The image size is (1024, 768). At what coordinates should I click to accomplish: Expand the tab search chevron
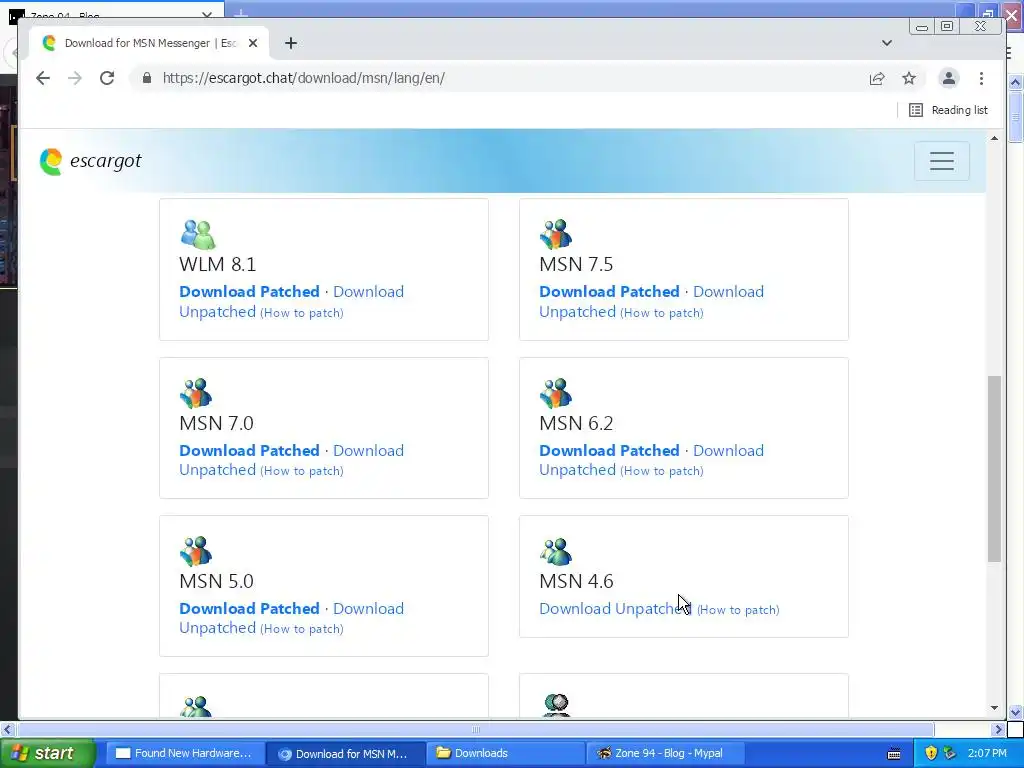click(886, 43)
